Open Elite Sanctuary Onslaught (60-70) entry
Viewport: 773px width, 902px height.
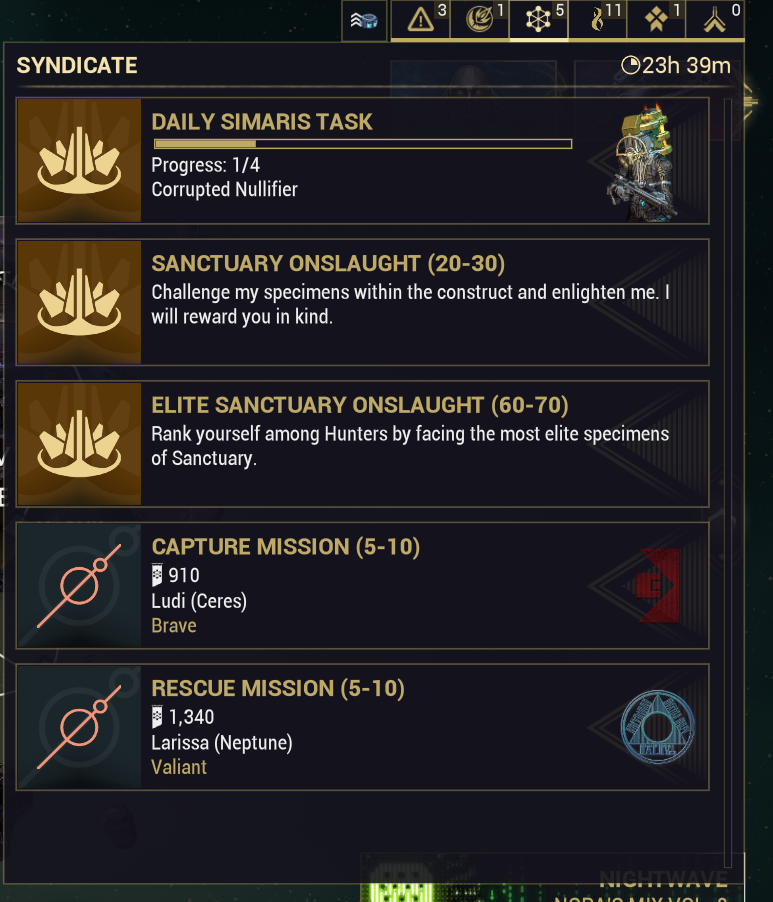tap(360, 405)
